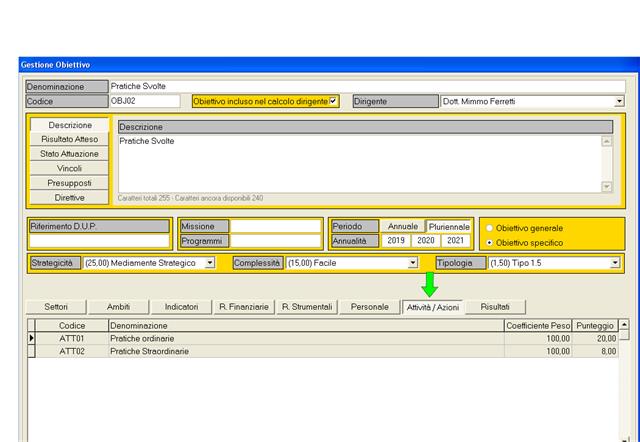Choose the Annuale period option
The height and width of the screenshot is (442, 640).
point(403,226)
